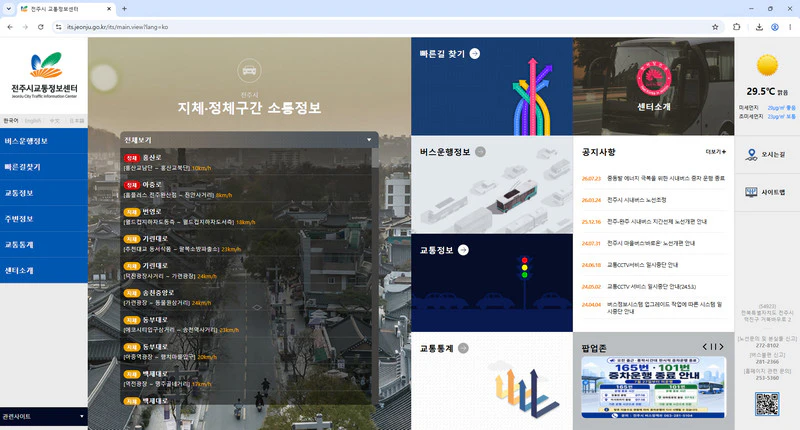This screenshot has width=800, height=430.
Task: Click the colorful intertwined arrows graphic
Action: [x=532, y=97]
